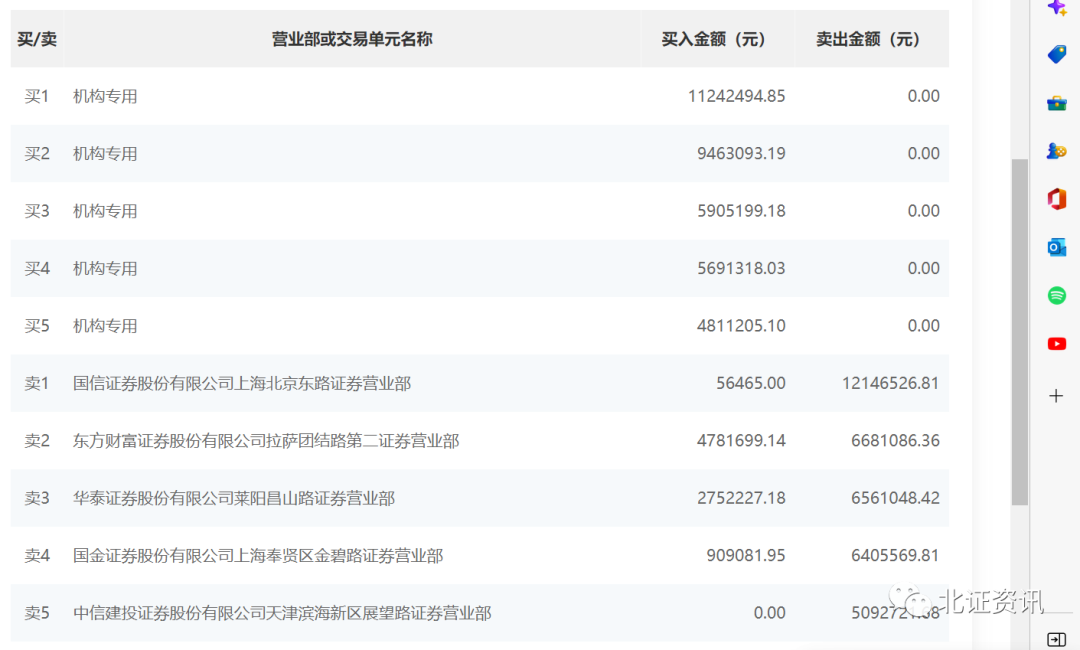Open the Games sidebar icon
This screenshot has width=1080, height=650.
click(x=1057, y=151)
